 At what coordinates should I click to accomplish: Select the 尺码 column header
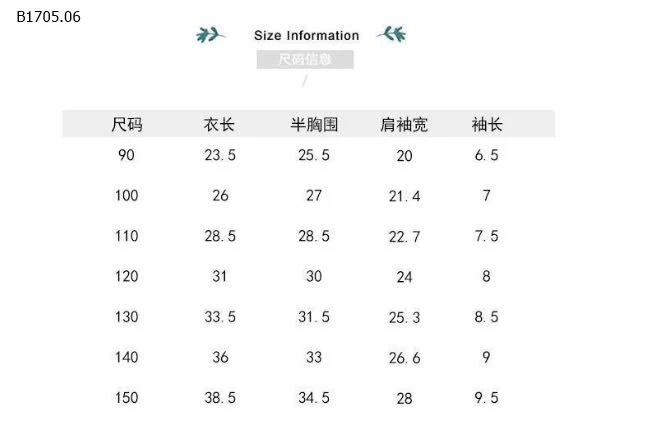127,125
